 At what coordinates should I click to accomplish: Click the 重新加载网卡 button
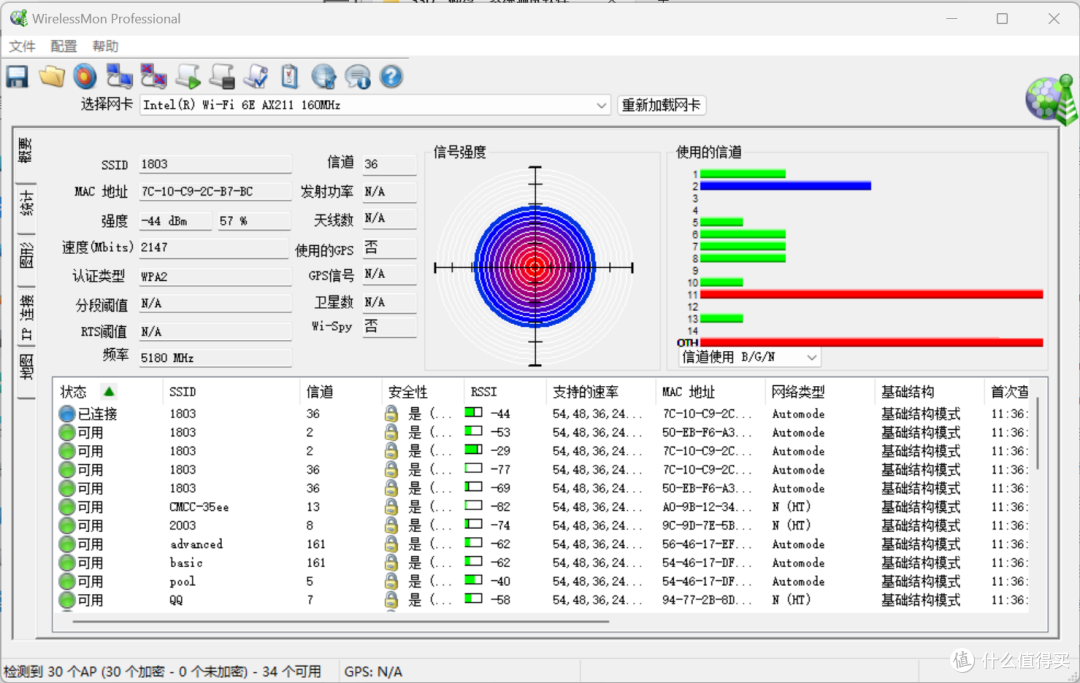click(661, 105)
